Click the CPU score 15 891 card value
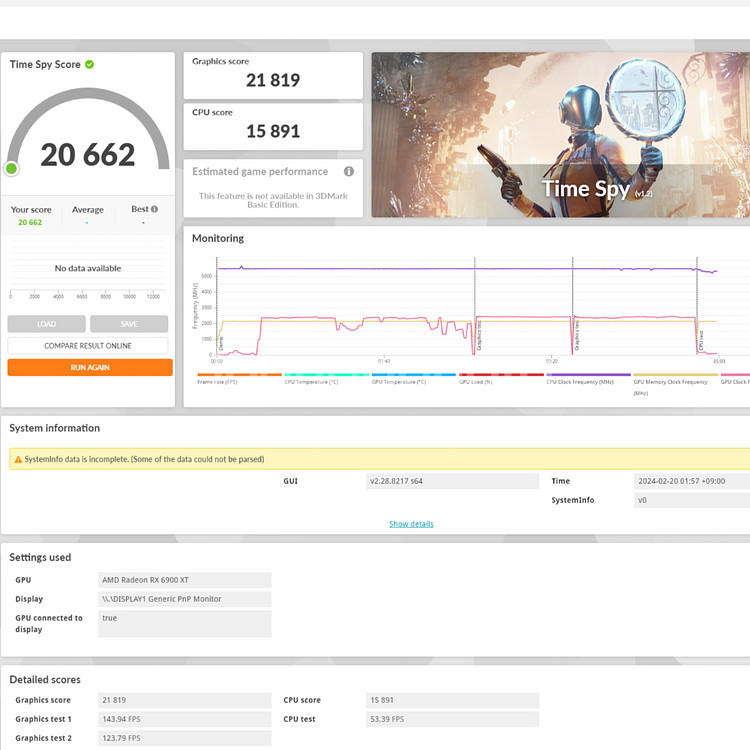The height and width of the screenshot is (750, 750). pos(273,131)
